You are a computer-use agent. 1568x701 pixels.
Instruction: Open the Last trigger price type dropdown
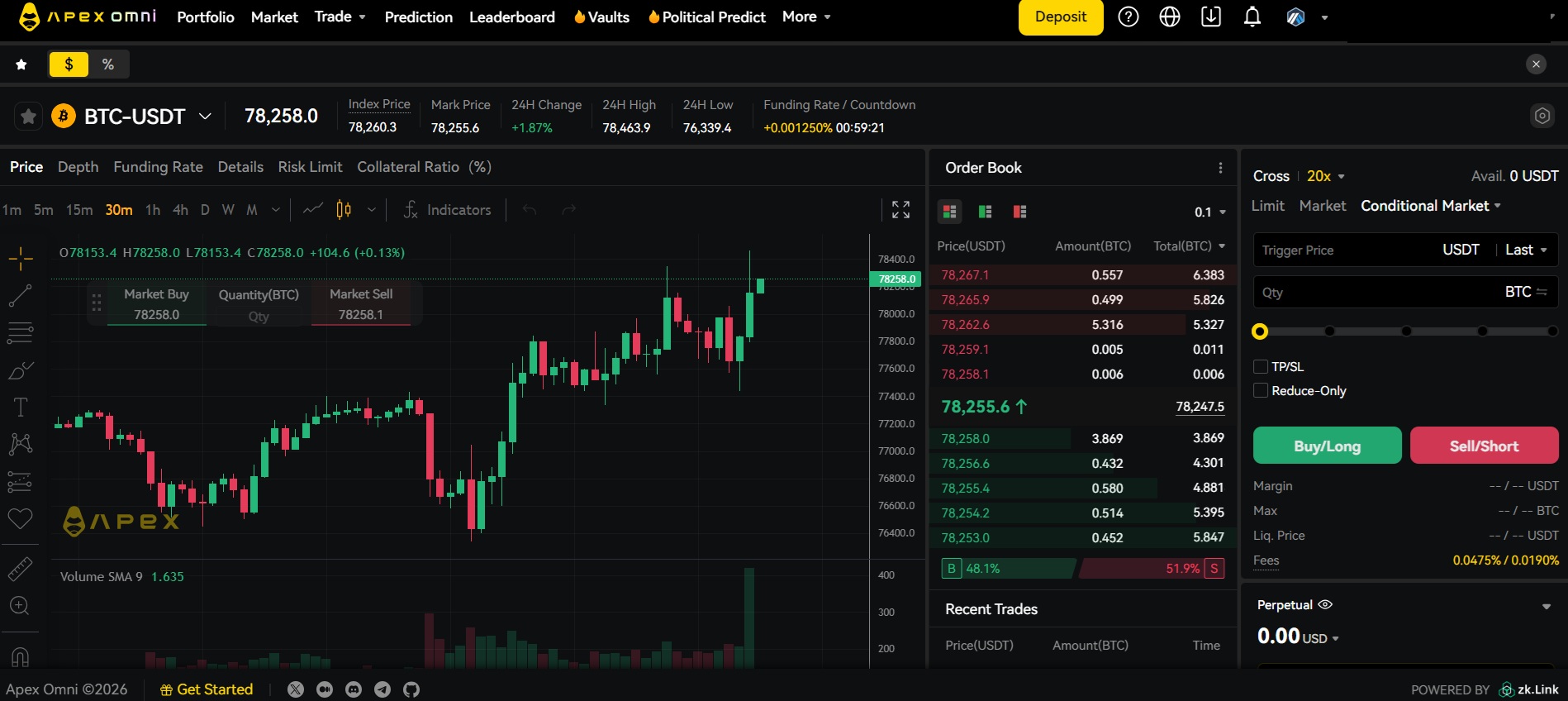pos(1526,250)
